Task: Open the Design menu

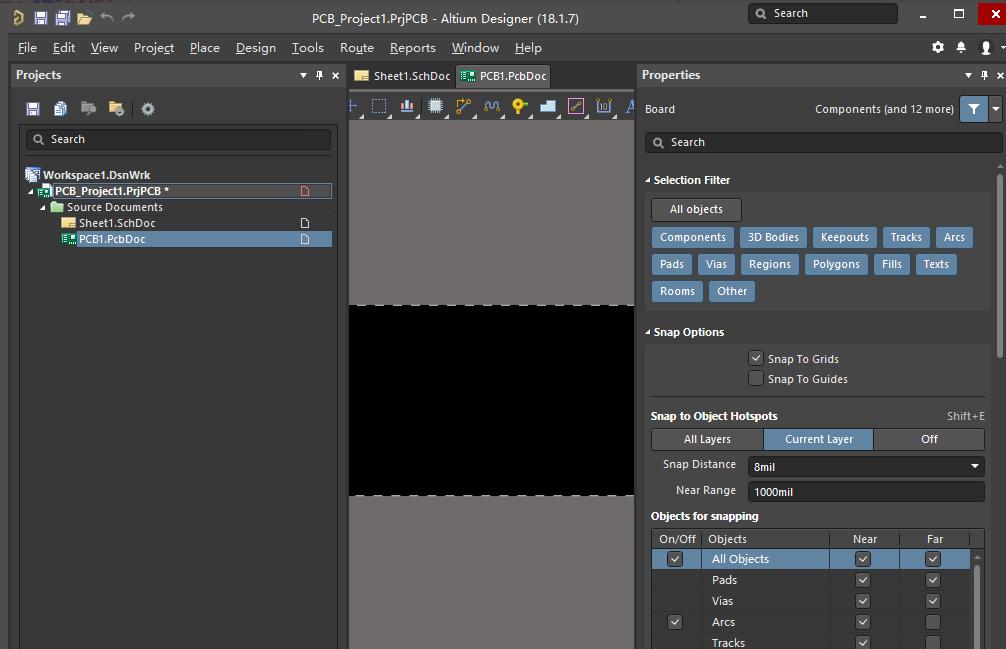Action: pos(255,47)
